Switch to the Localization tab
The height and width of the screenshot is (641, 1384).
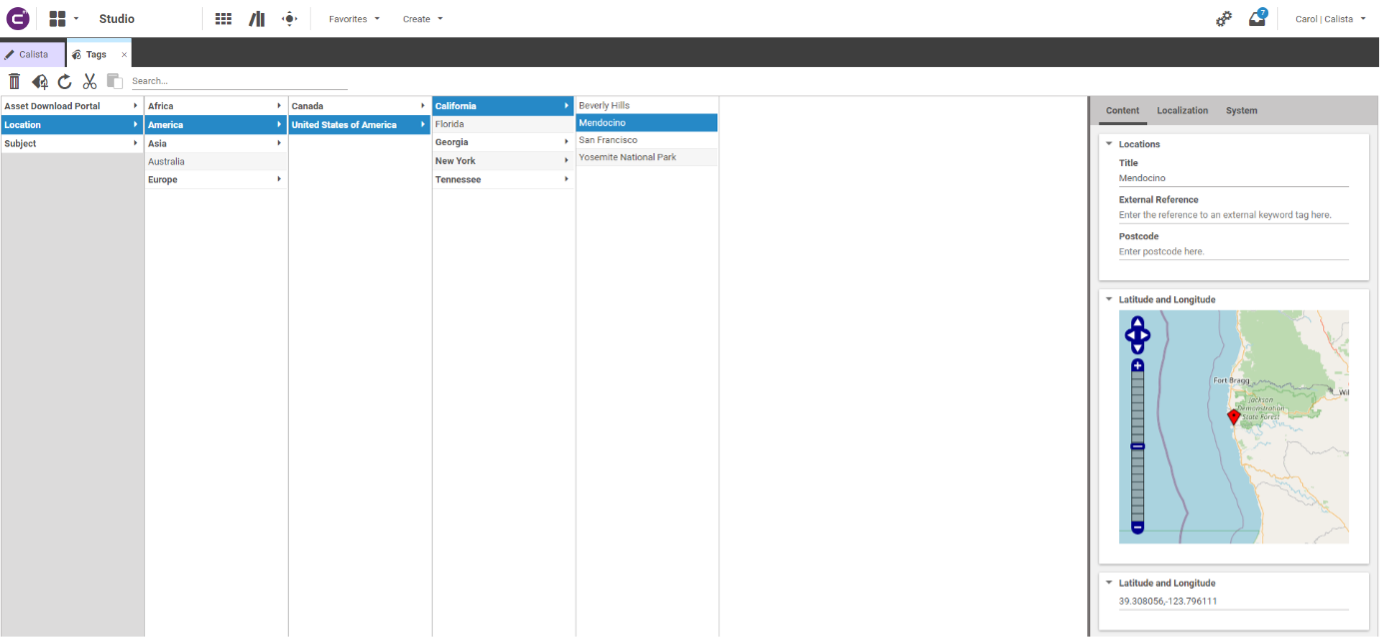pos(1182,111)
